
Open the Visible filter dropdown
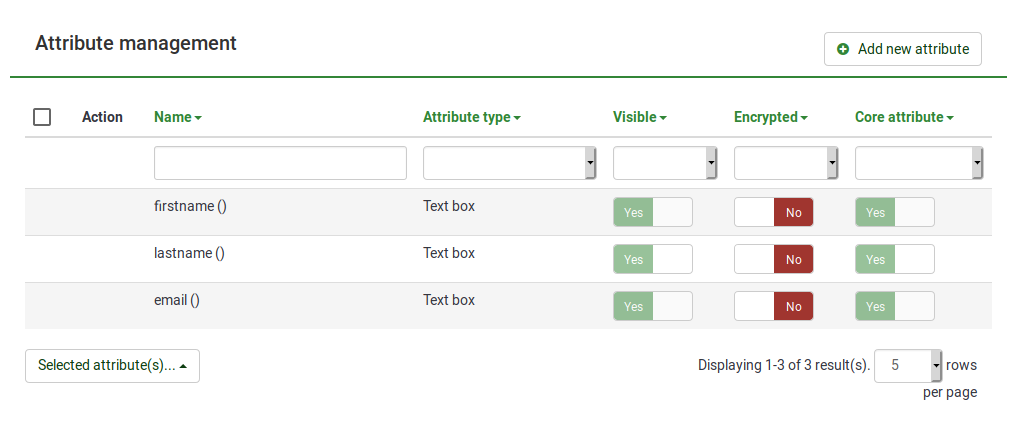coord(665,163)
